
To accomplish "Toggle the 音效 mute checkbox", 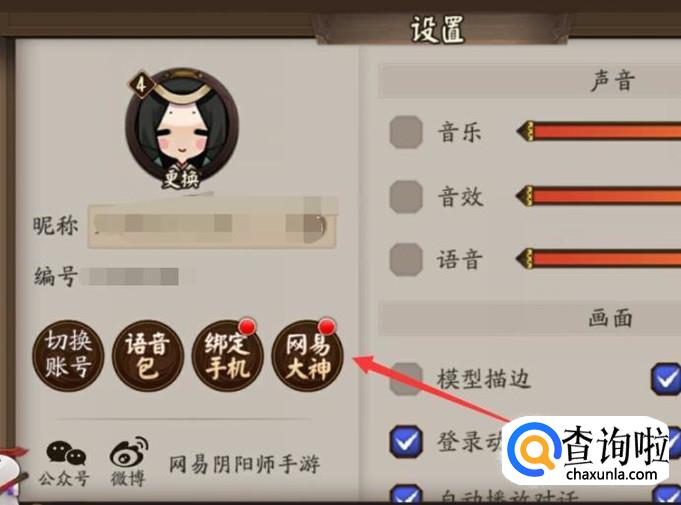I will coord(406,197).
